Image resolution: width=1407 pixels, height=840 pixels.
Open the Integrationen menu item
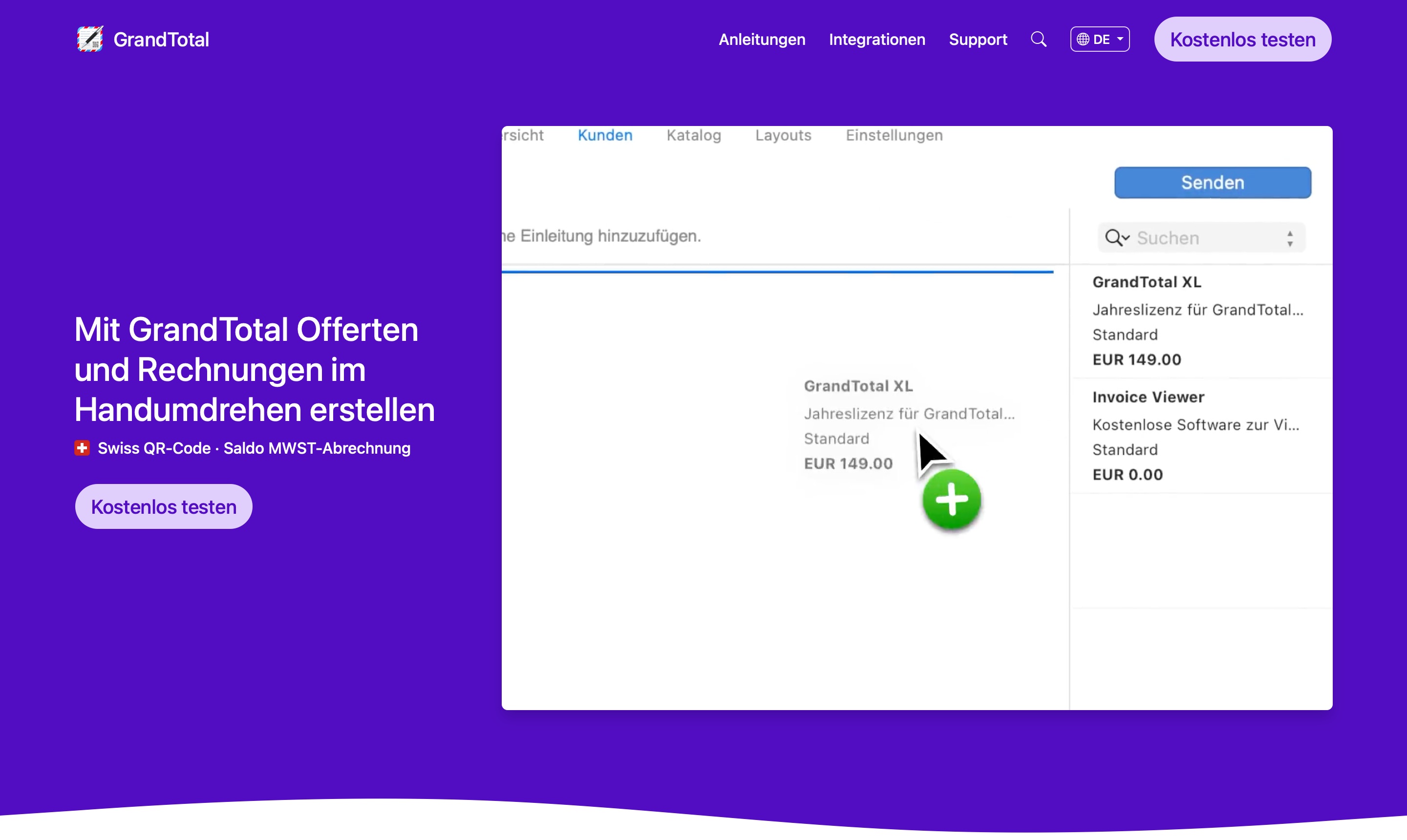[877, 39]
